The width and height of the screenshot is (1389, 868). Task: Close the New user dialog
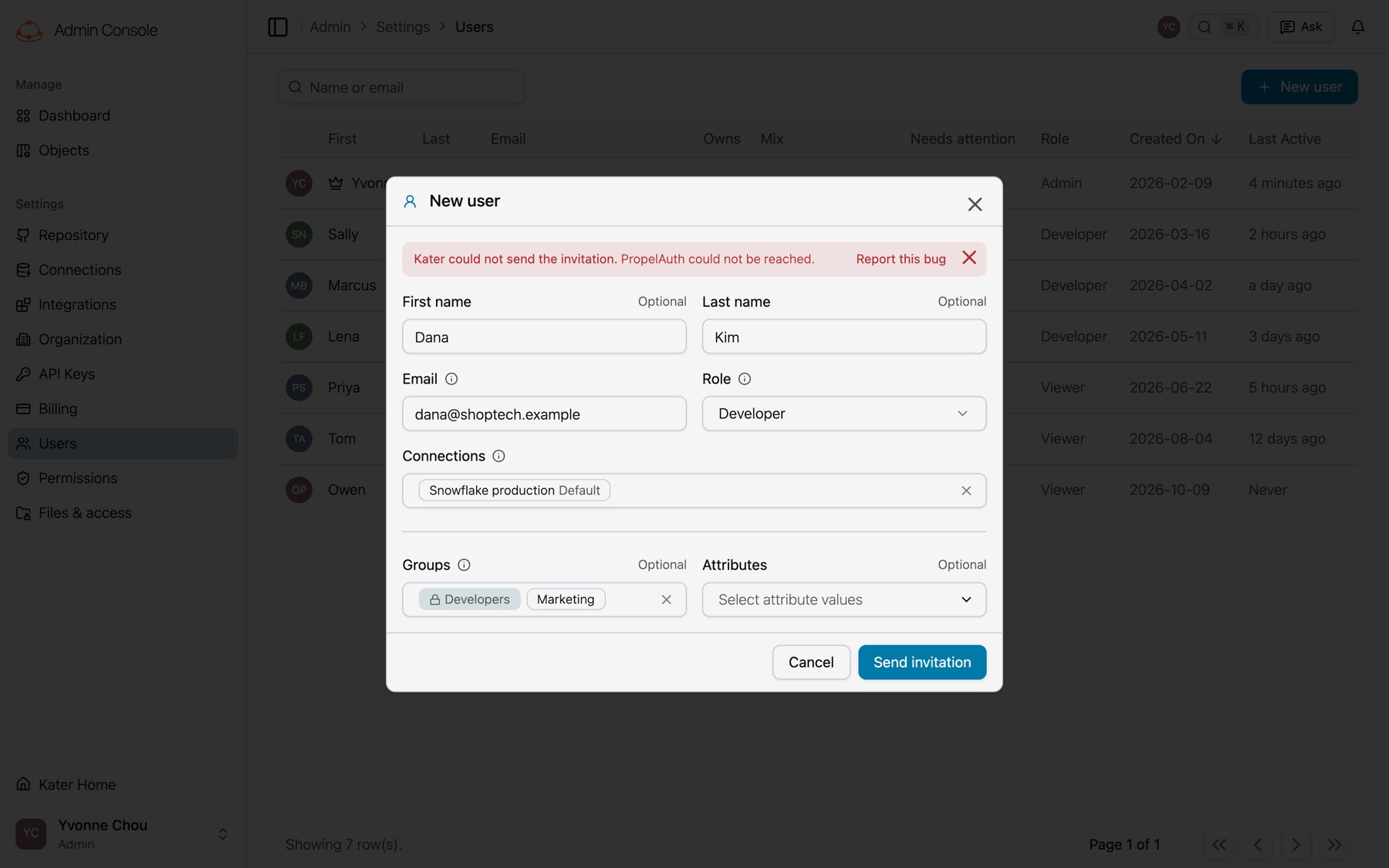click(x=975, y=204)
